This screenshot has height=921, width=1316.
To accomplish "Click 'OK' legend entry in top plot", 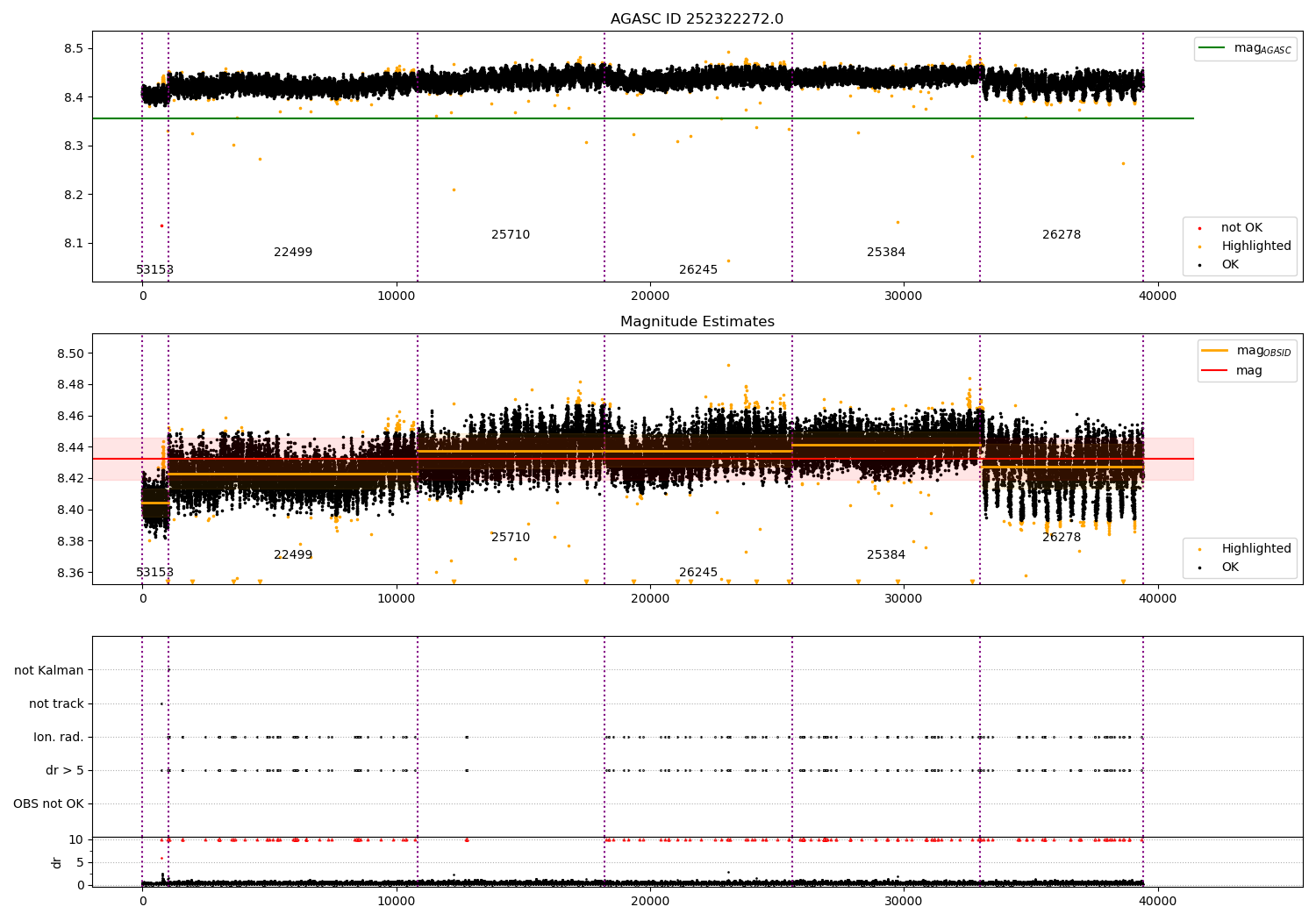I will click(x=1230, y=265).
